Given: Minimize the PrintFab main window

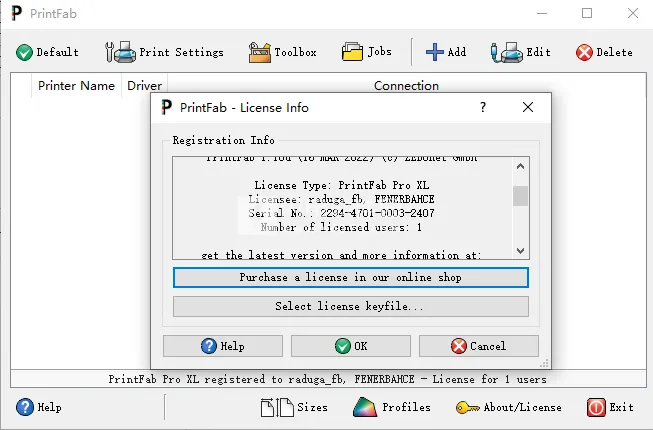Looking at the screenshot, I should tap(542, 13).
